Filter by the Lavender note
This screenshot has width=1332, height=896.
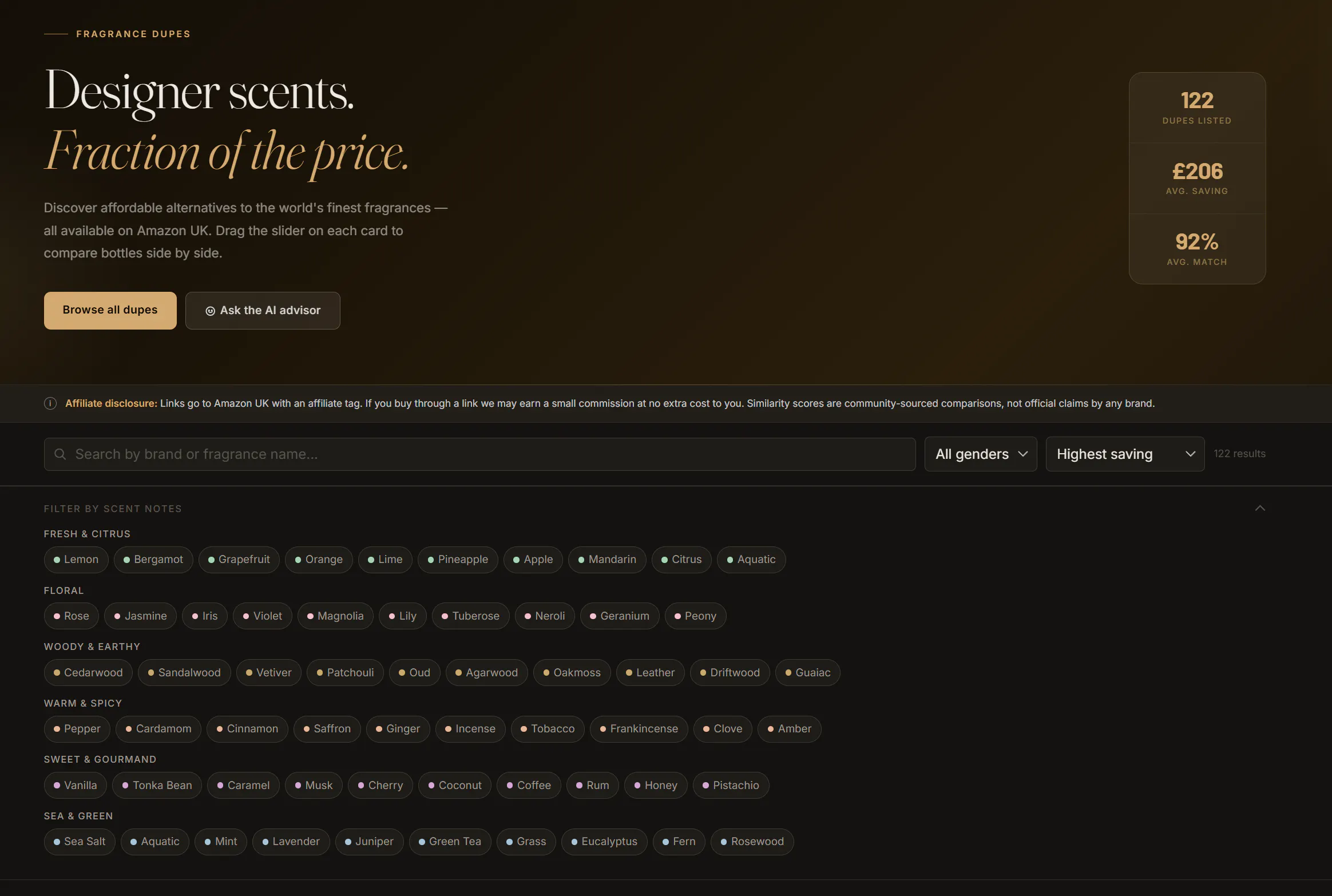coord(291,842)
